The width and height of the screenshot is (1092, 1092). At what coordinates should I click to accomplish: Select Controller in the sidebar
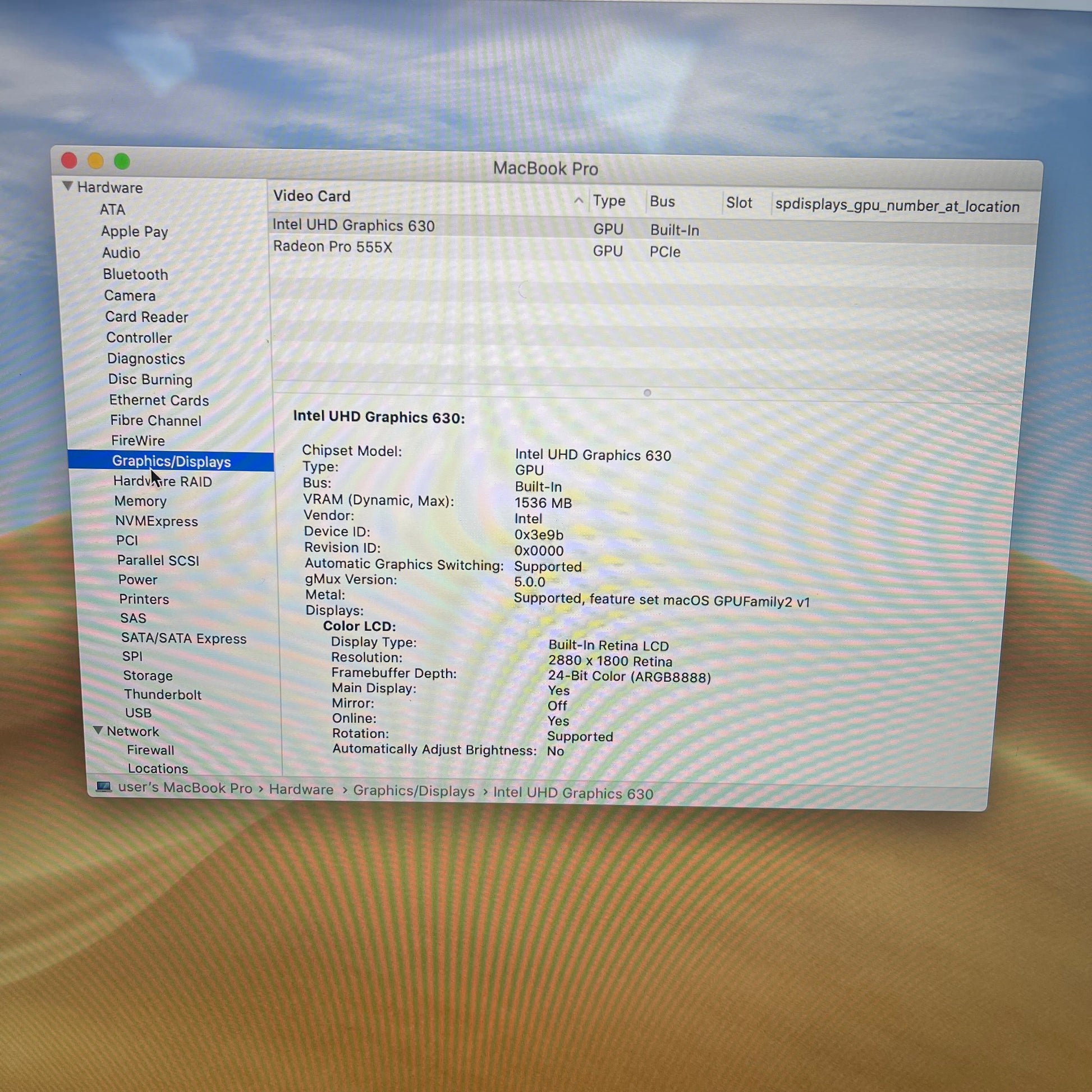tap(139, 337)
